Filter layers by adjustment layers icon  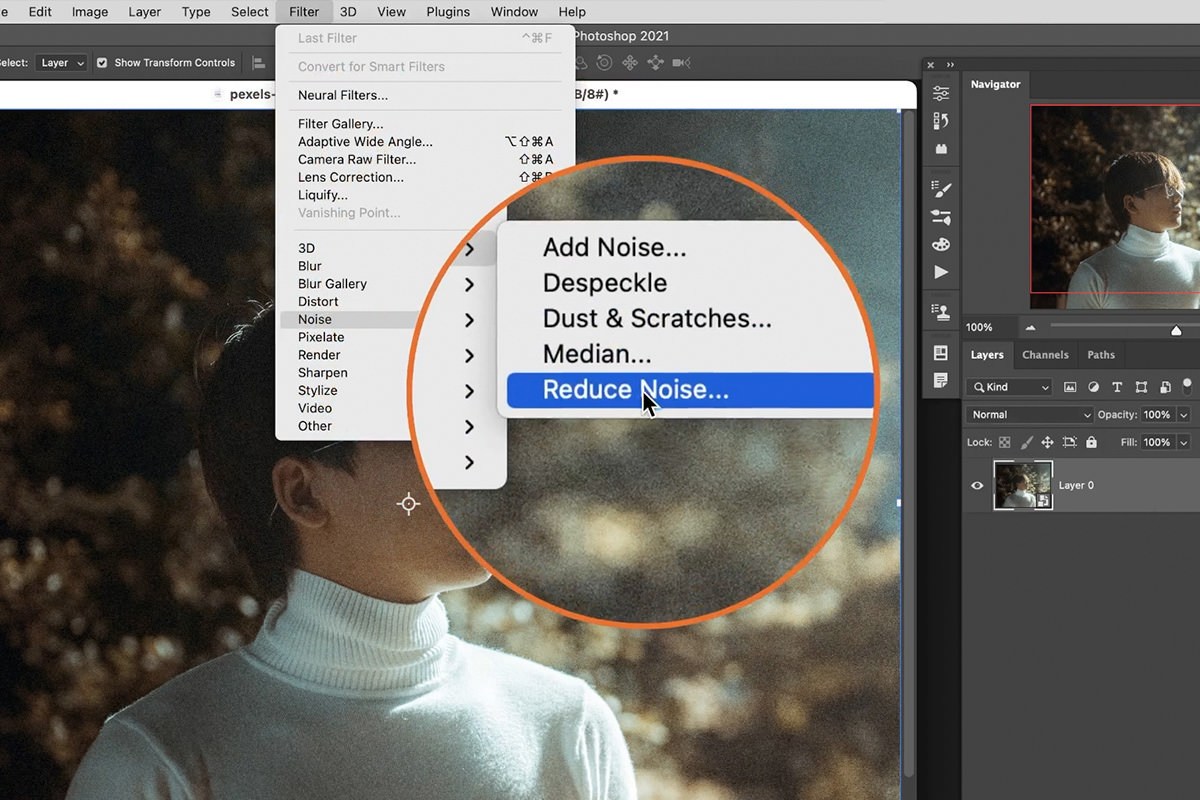click(x=1093, y=387)
